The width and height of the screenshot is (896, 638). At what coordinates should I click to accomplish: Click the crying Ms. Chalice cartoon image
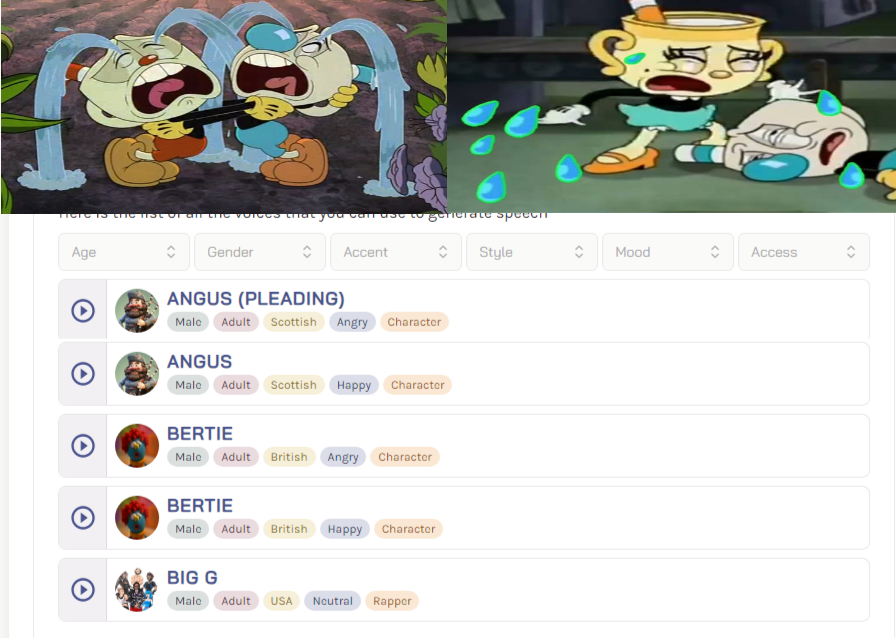pos(671,106)
